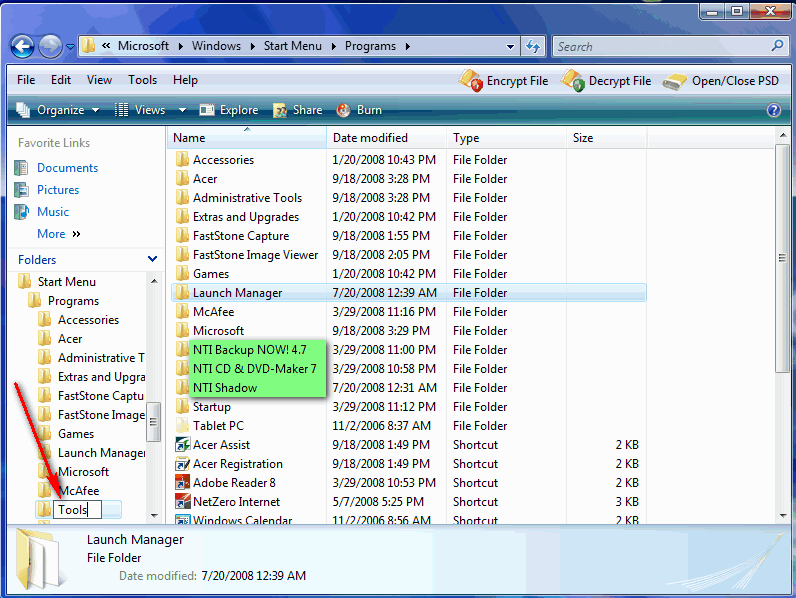Select the Acer Registration shortcut icon
The image size is (796, 598).
pyautogui.click(x=182, y=464)
